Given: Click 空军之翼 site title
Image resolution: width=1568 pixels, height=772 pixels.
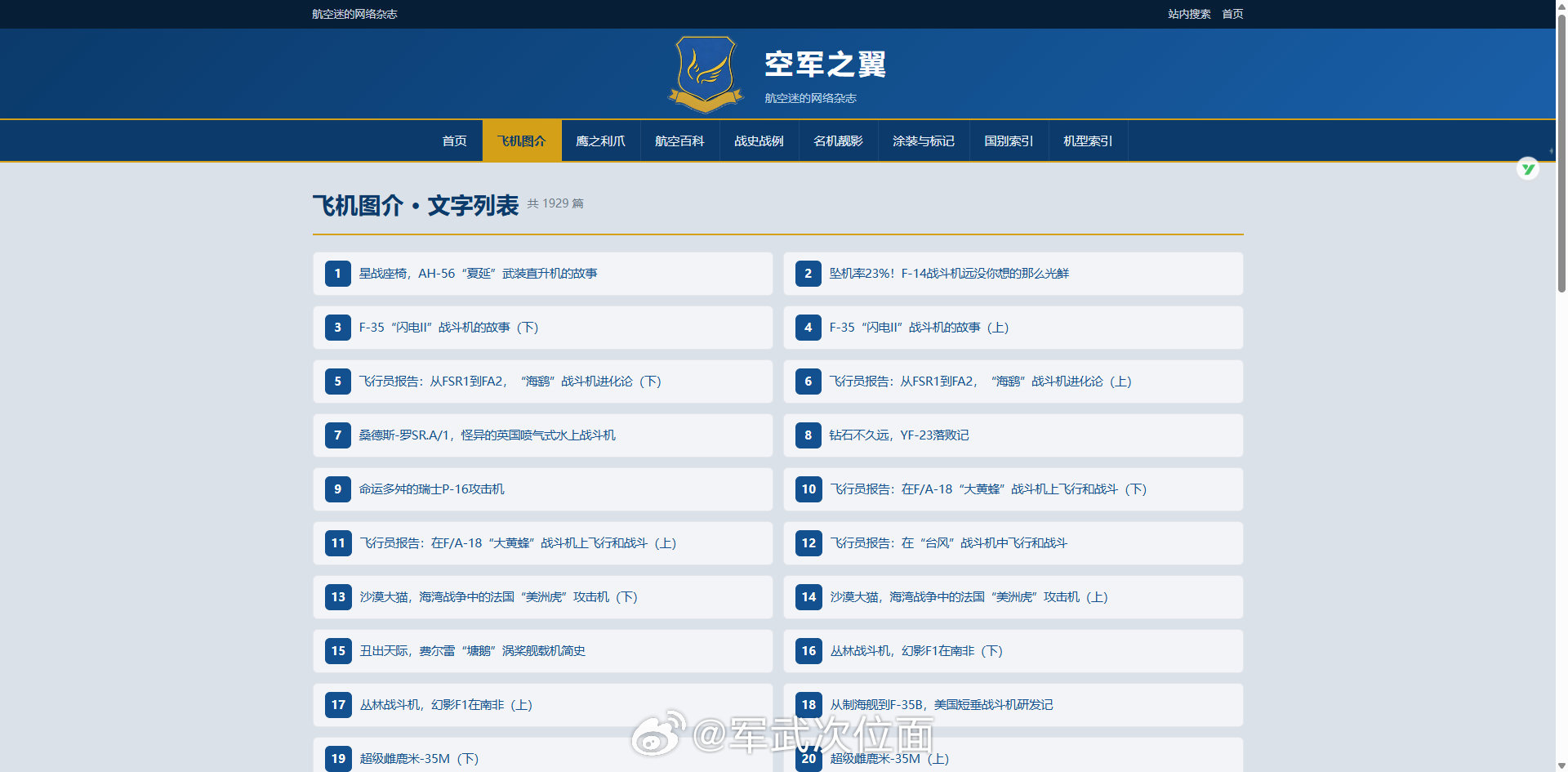Looking at the screenshot, I should click(826, 65).
